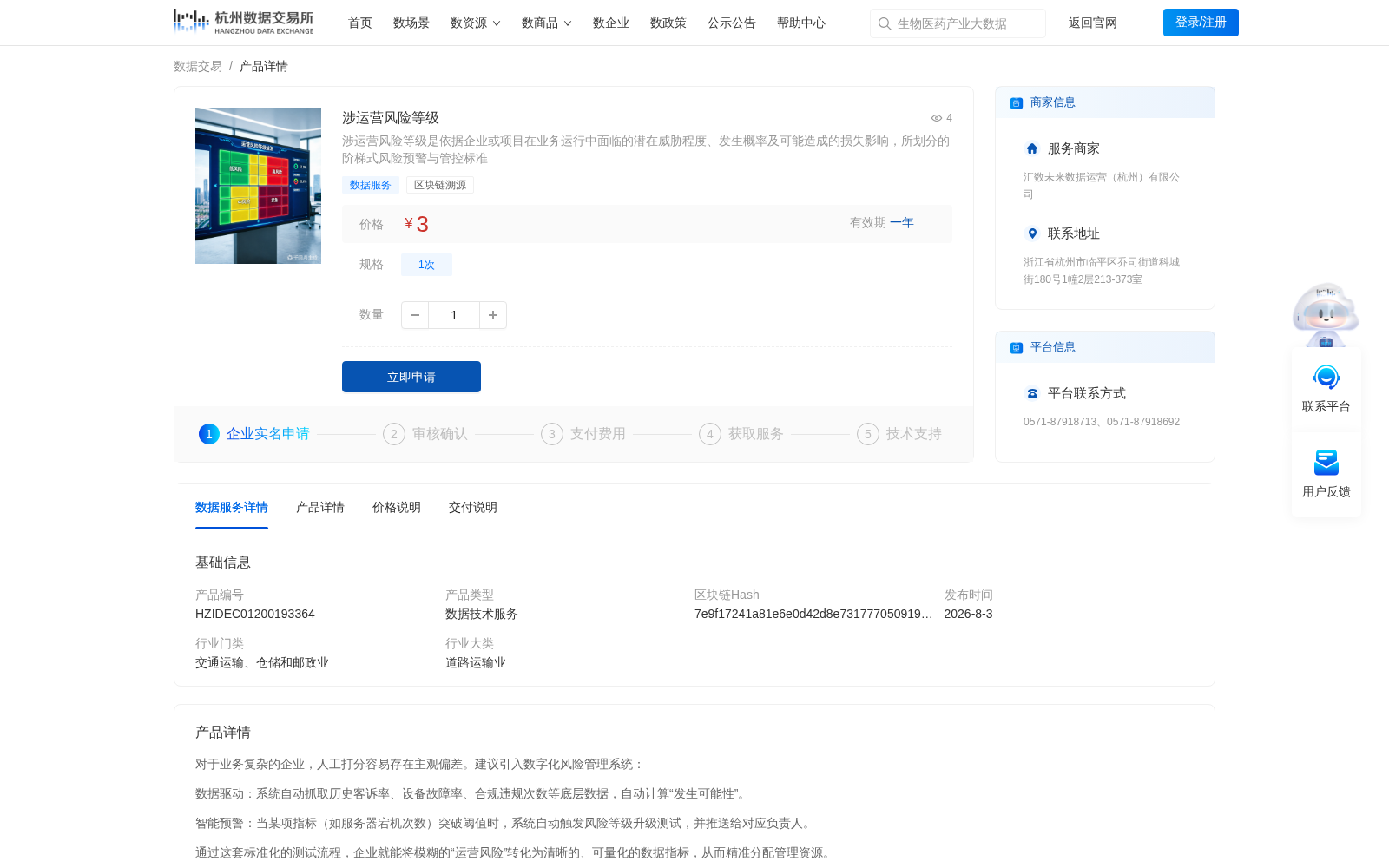Expand the 数商品 dropdown menu
The width and height of the screenshot is (1389, 868).
click(x=546, y=23)
